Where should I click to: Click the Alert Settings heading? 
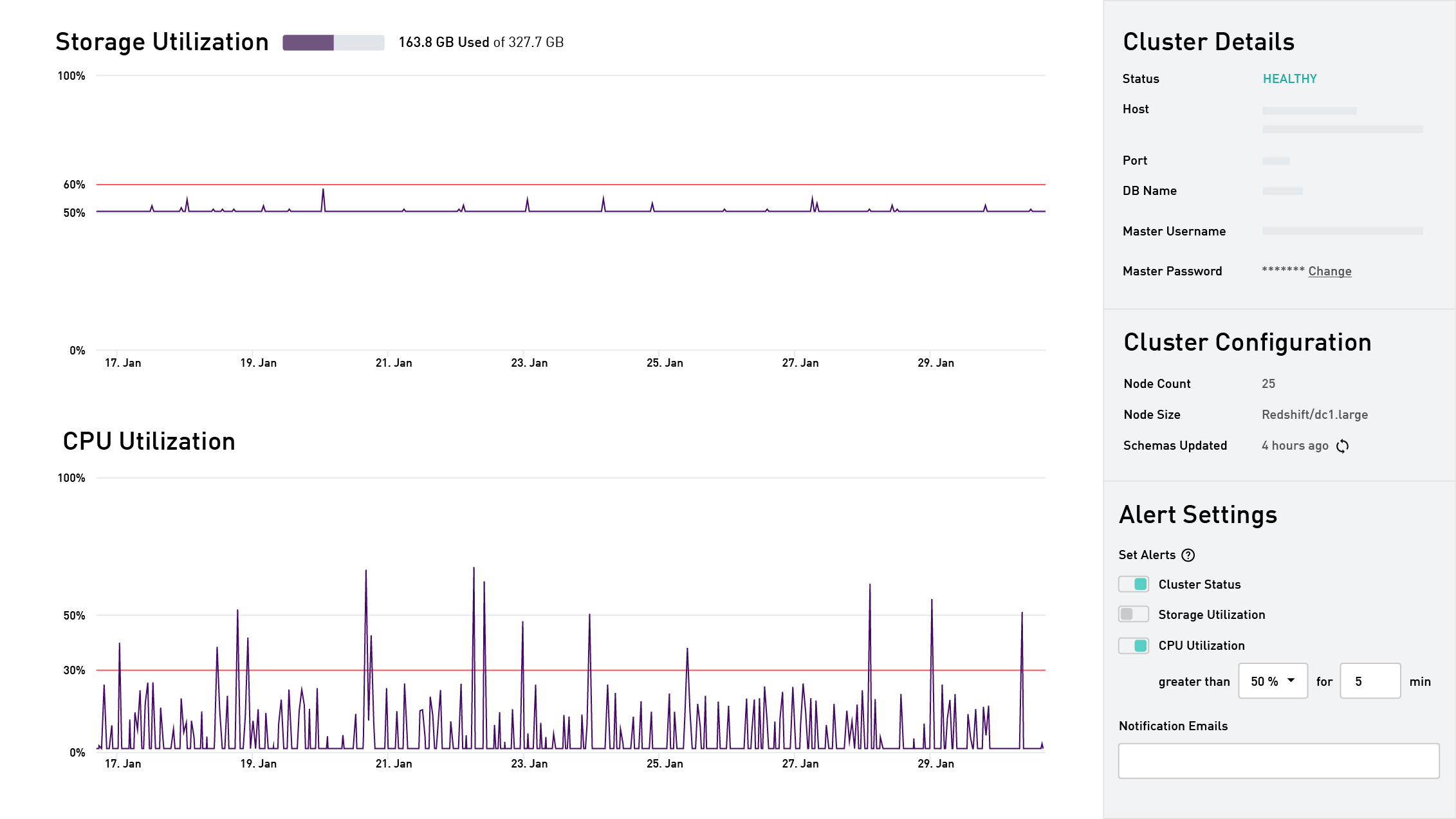point(1198,515)
